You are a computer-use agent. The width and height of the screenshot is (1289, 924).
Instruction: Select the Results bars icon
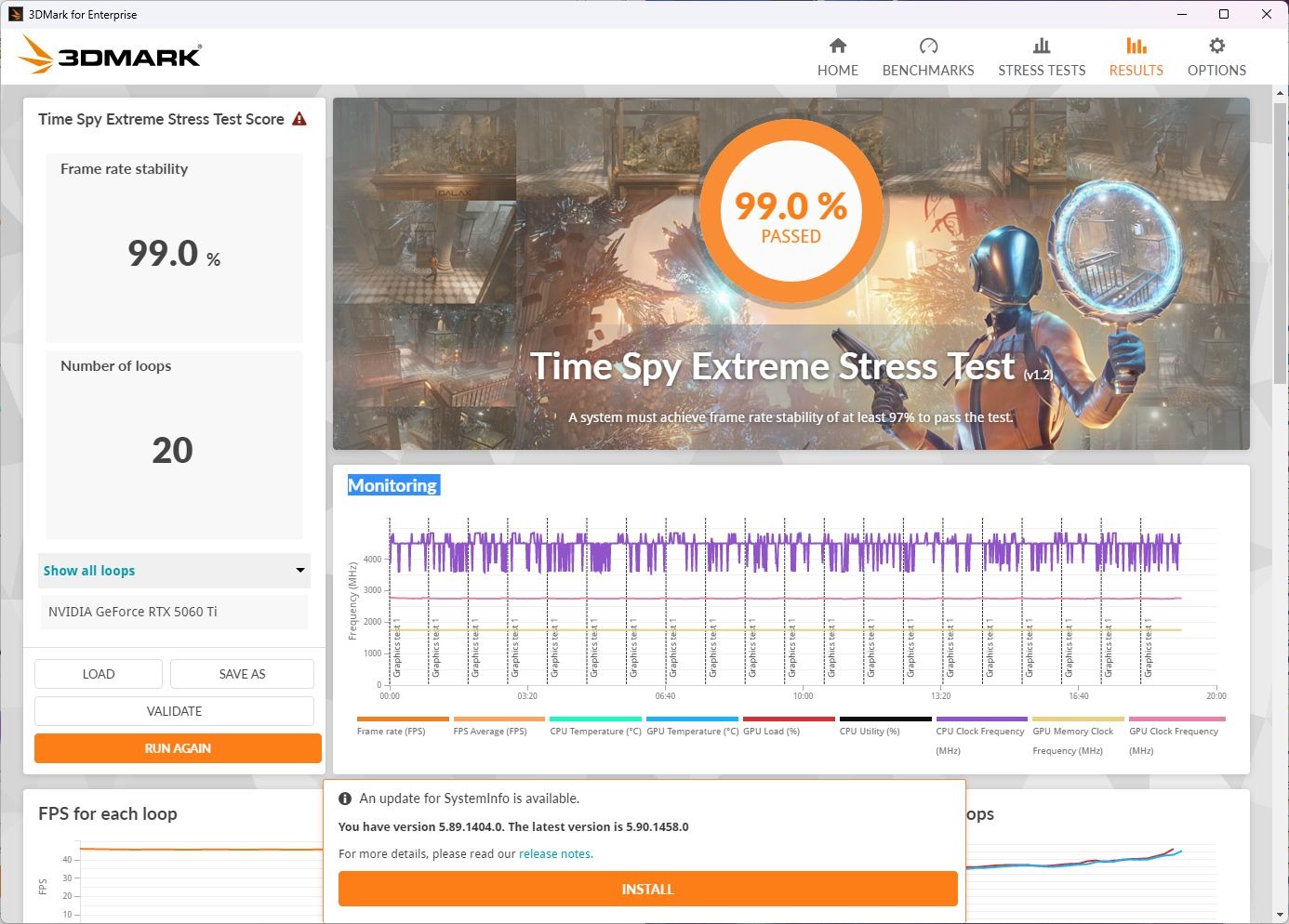point(1136,46)
